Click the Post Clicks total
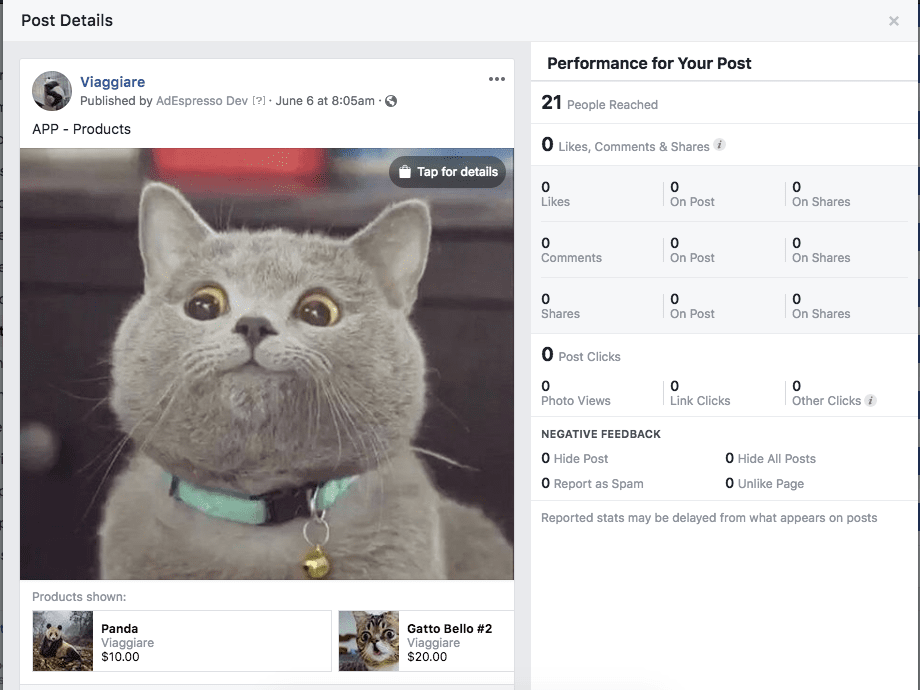The height and width of the screenshot is (690, 920). pyautogui.click(x=581, y=355)
